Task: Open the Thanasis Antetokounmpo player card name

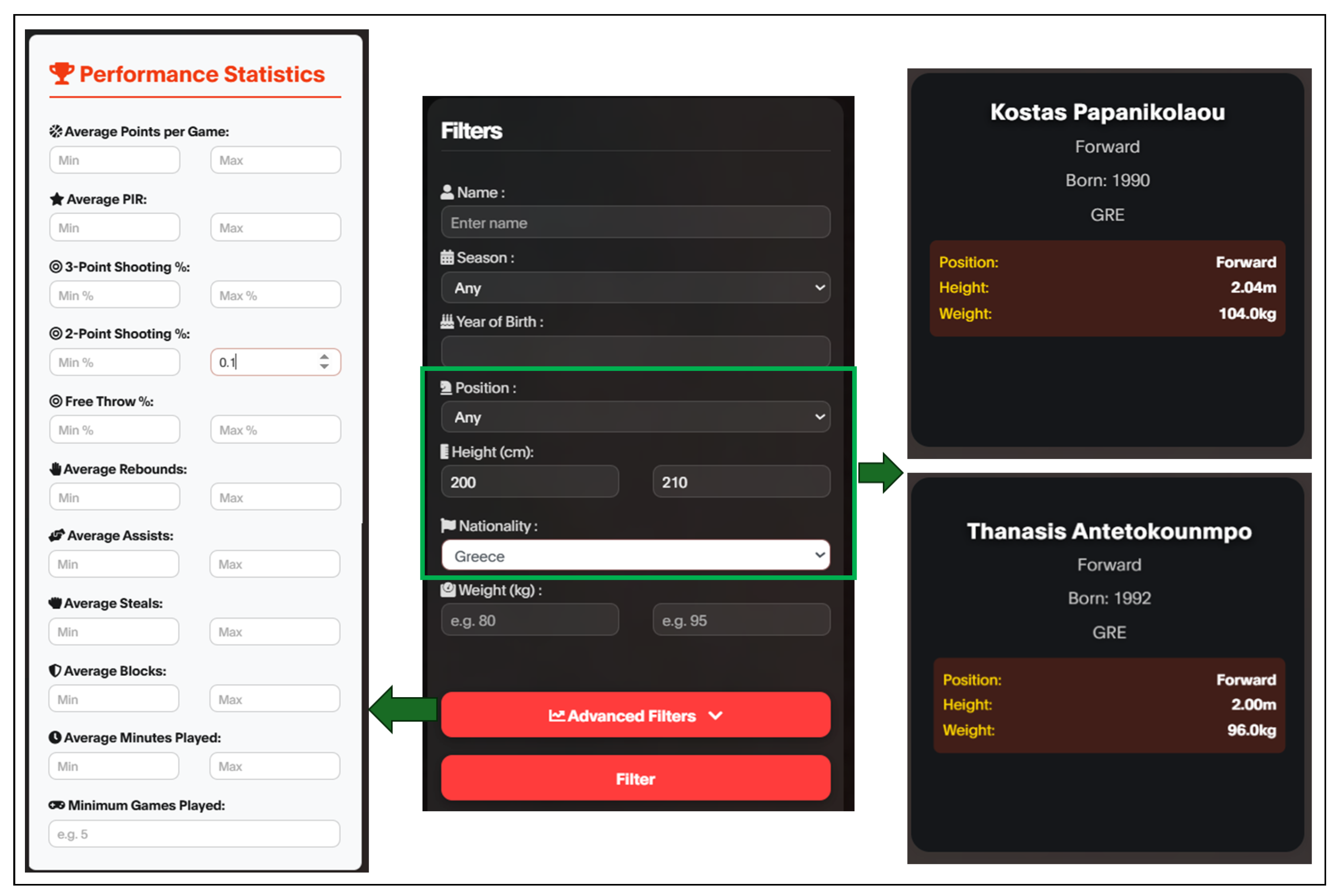Action: click(x=1109, y=531)
